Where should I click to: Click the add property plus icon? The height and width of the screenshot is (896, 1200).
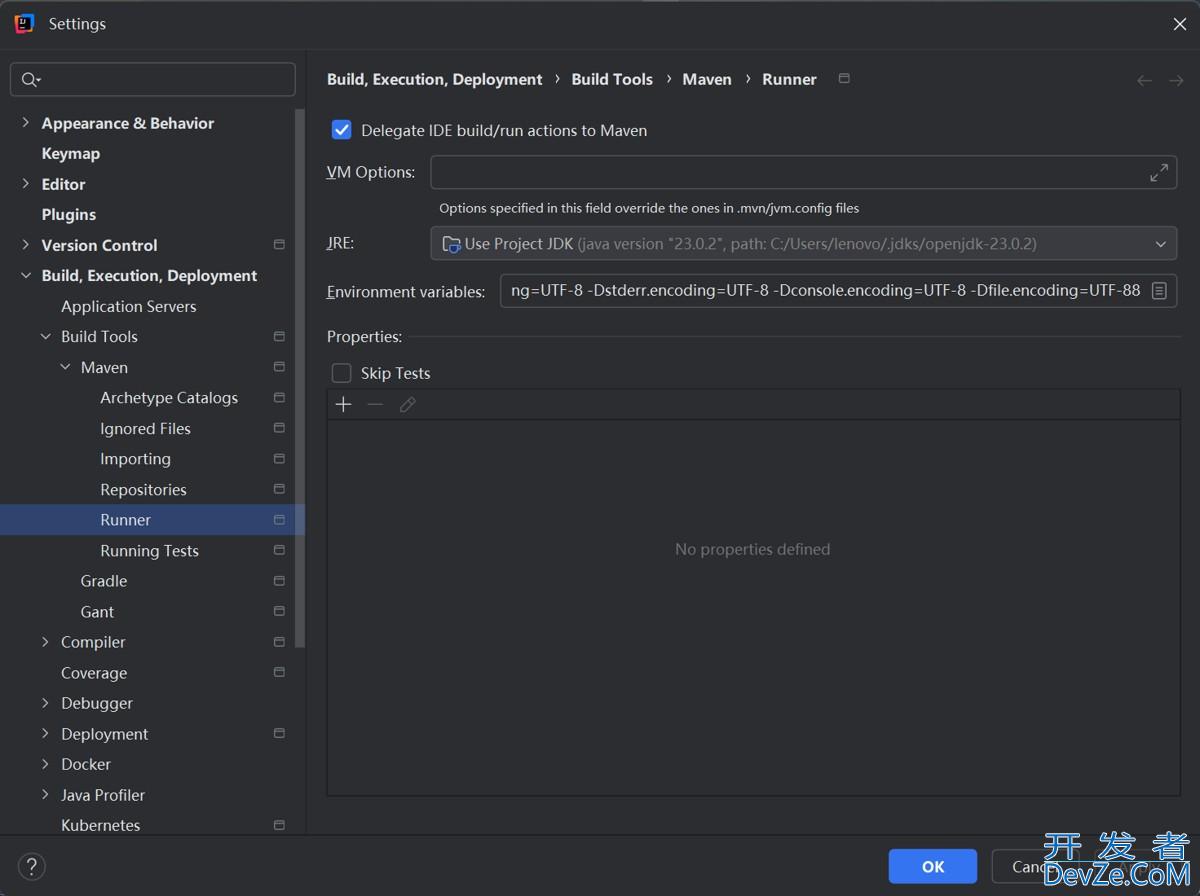pos(343,405)
